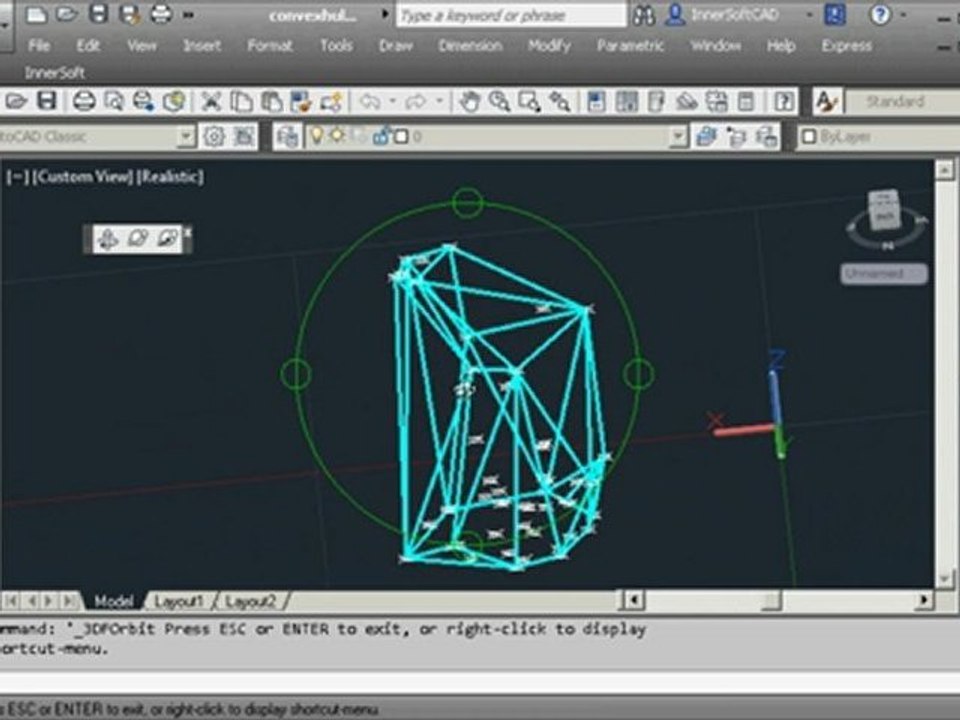Click the Layer Previous icon

[737, 137]
